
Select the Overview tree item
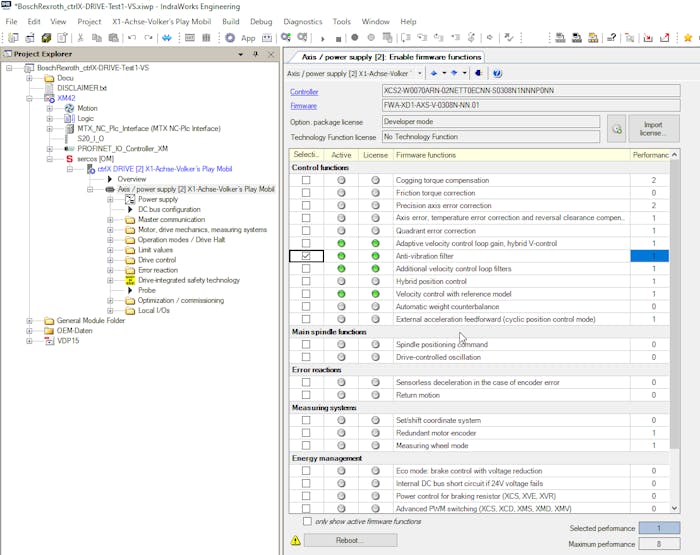[132, 179]
